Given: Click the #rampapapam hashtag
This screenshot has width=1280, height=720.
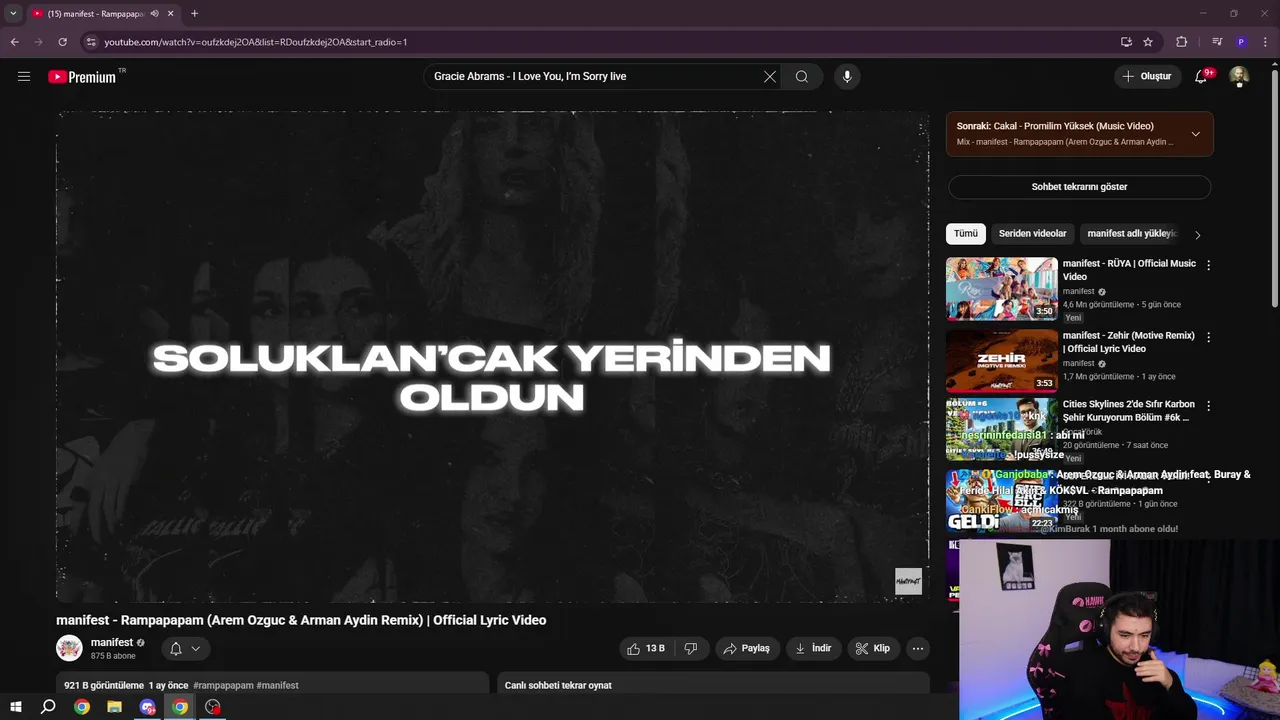Looking at the screenshot, I should 223,686.
